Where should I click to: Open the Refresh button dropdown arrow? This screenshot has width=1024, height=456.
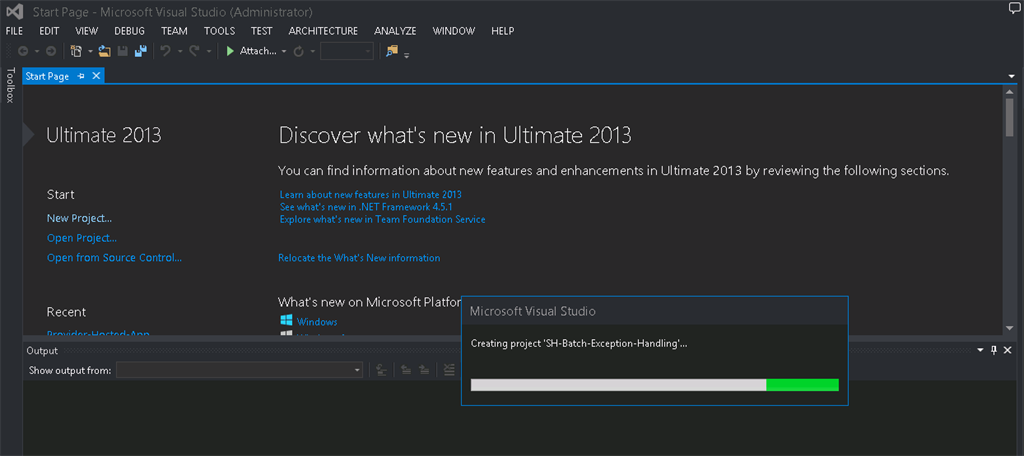(x=313, y=52)
